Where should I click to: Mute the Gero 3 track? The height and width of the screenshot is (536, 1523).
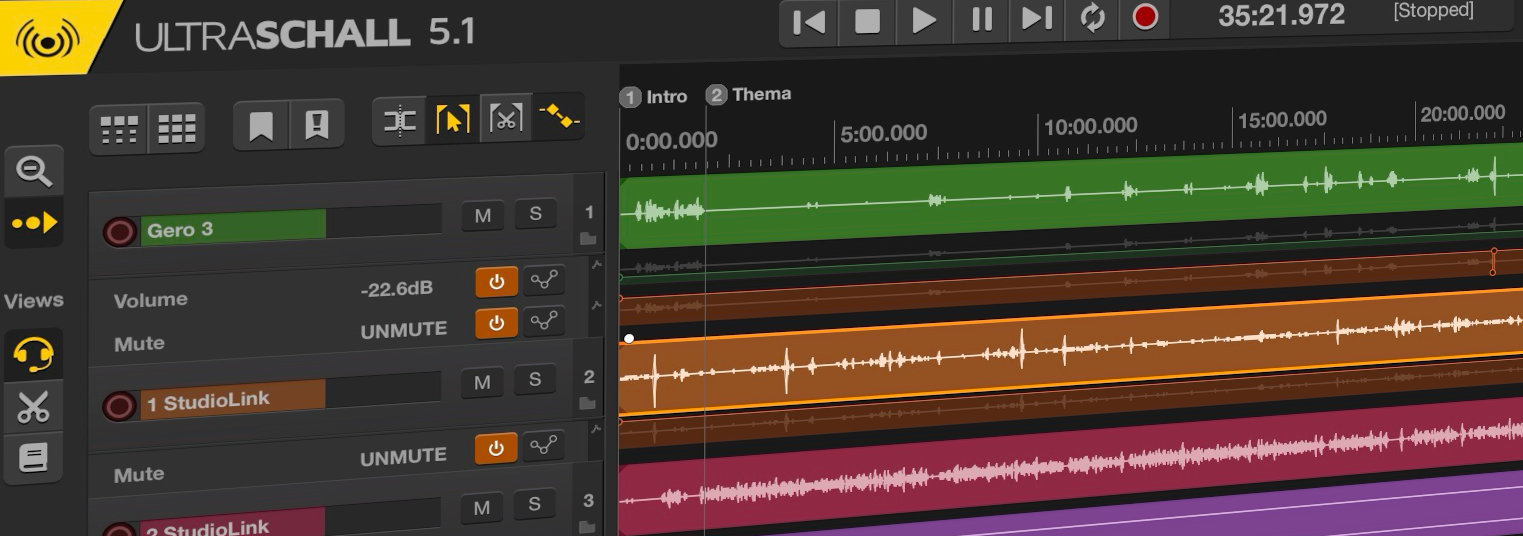[x=483, y=216]
